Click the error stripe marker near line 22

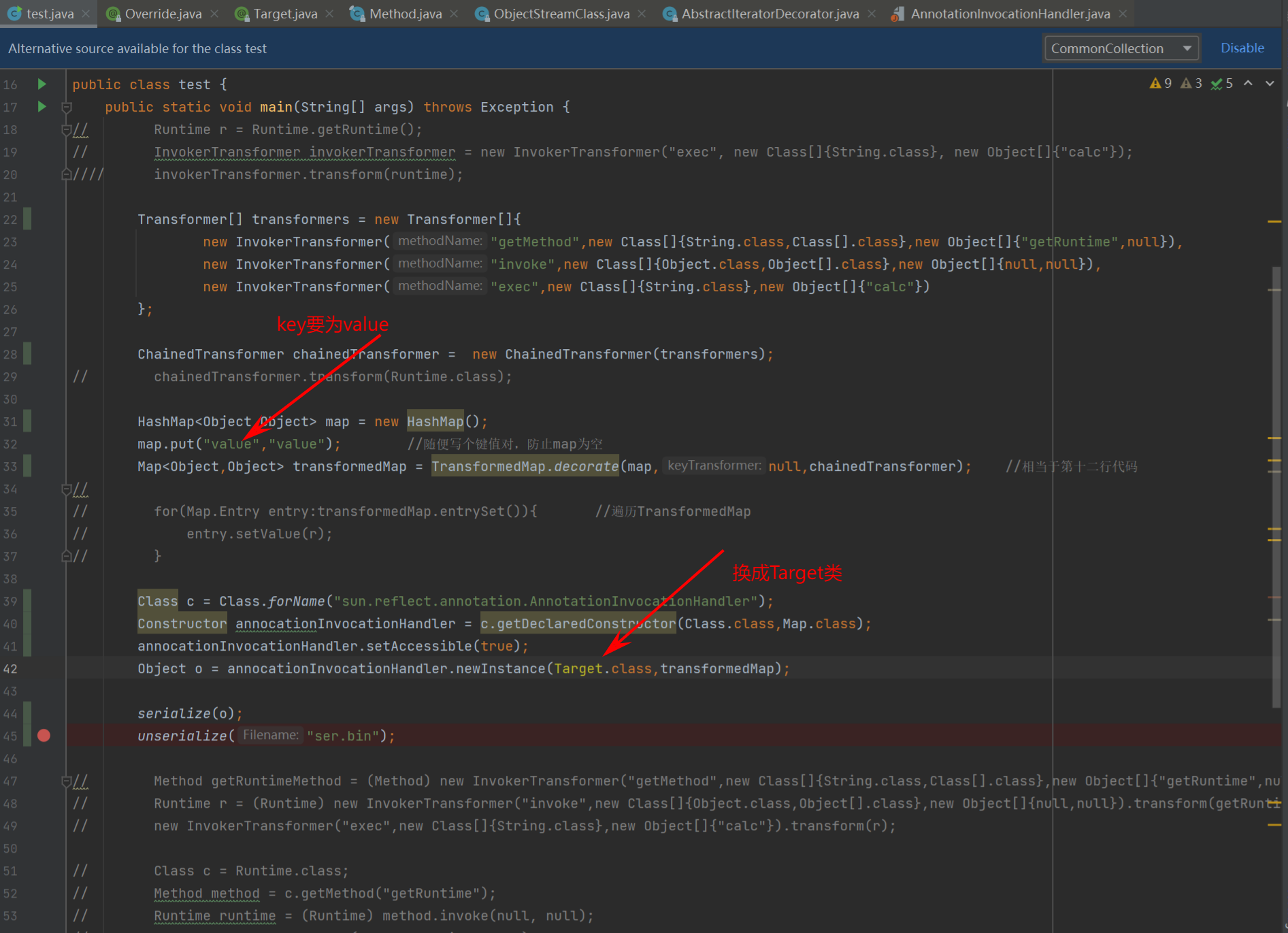tap(1274, 221)
